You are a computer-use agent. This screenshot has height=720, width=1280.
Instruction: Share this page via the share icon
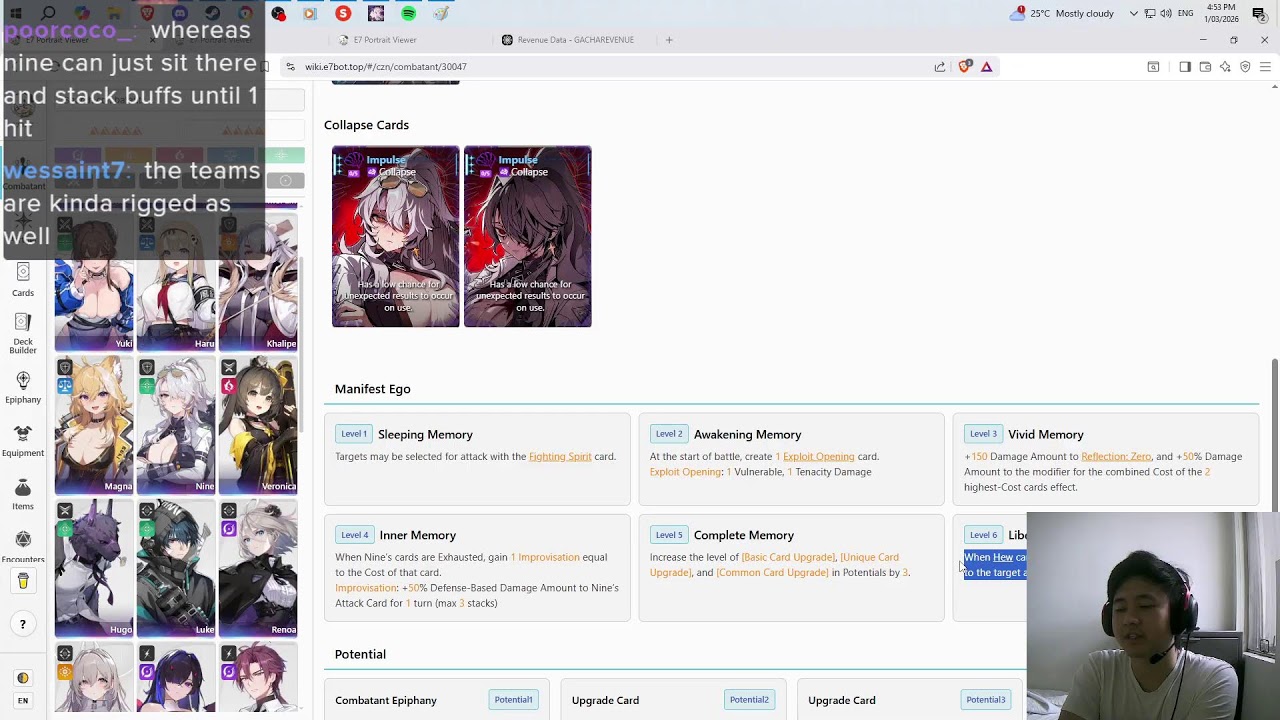tap(940, 67)
